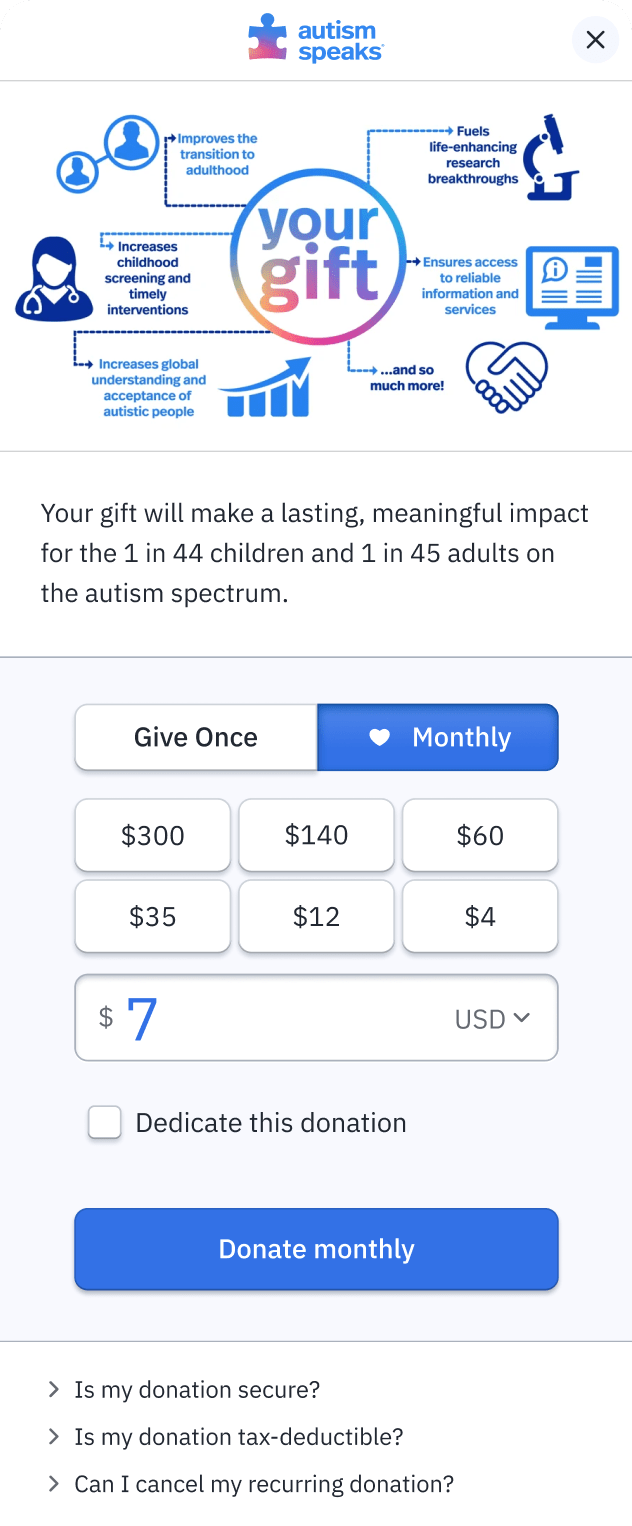Click the doctor with stethoscope icon
This screenshot has width=632, height=1526.
coord(53,279)
